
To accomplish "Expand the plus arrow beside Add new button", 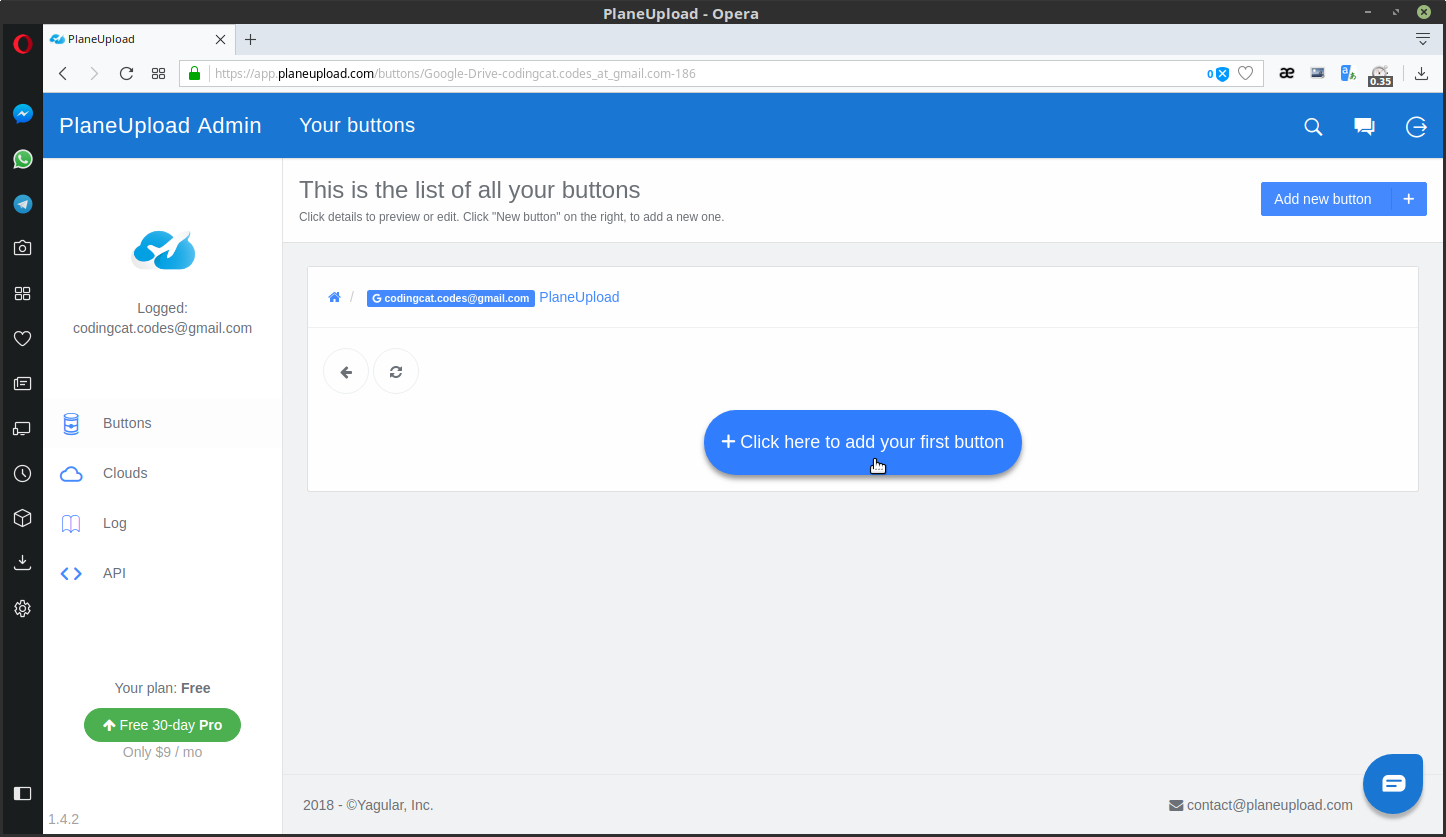I will (x=1408, y=199).
